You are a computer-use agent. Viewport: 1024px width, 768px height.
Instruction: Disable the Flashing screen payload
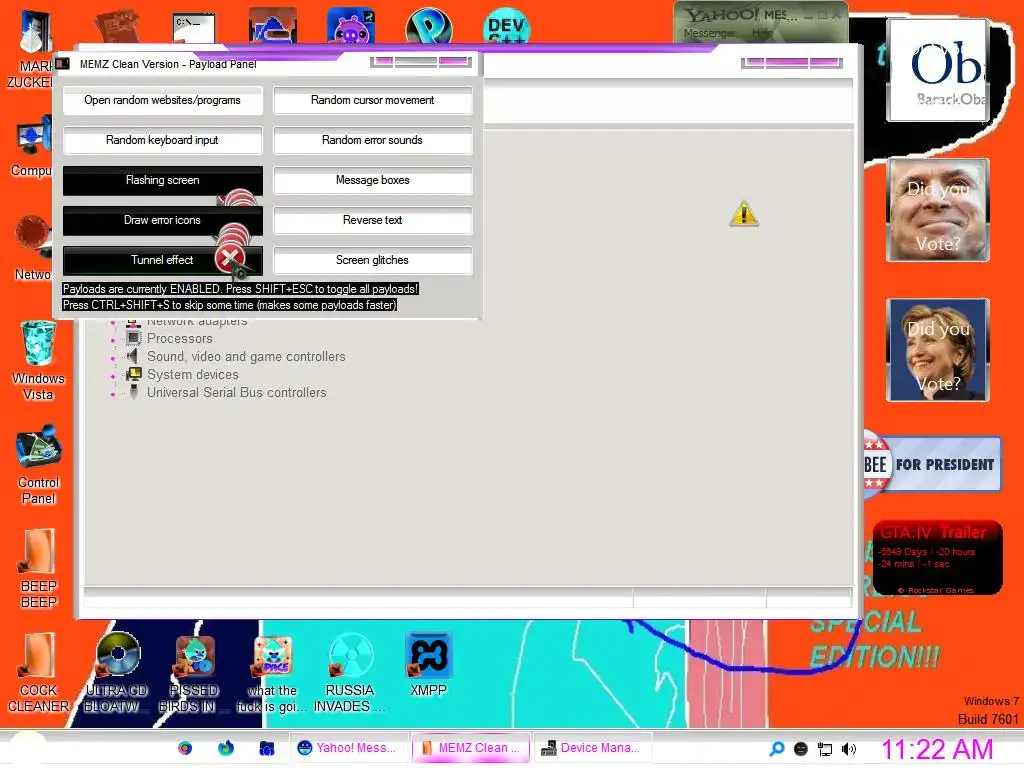[163, 180]
